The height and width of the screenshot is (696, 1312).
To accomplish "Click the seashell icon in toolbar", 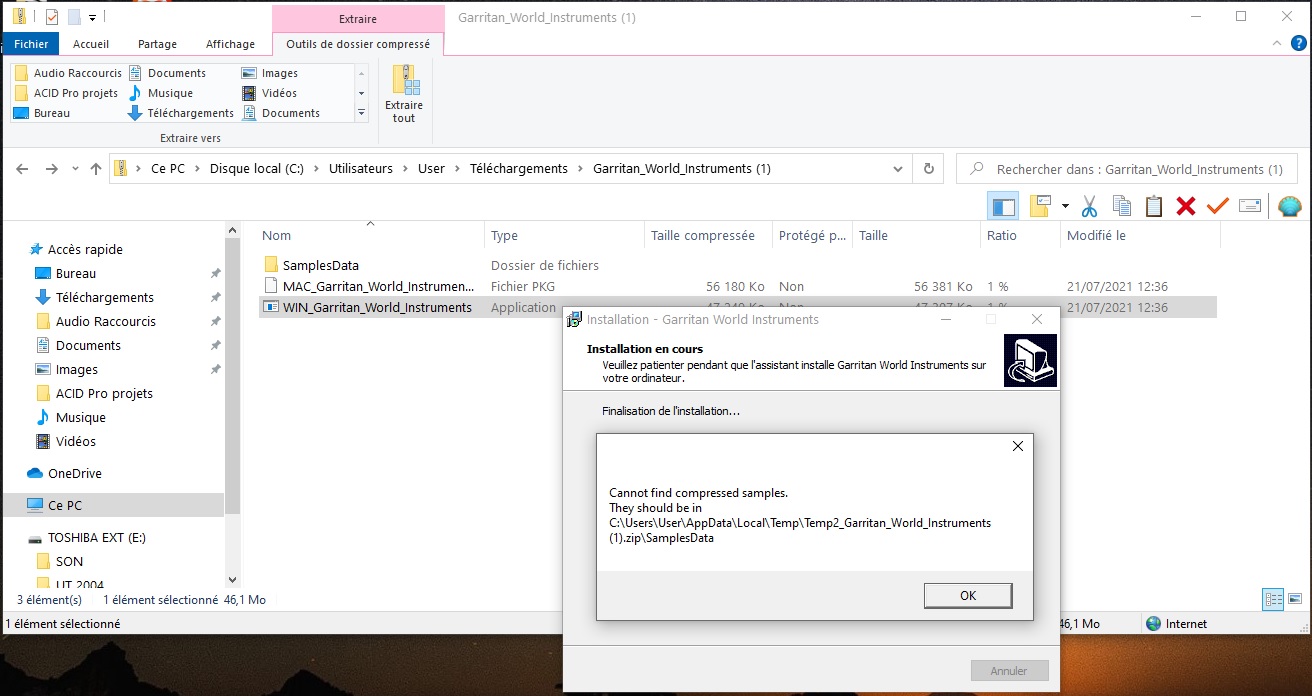I will point(1289,206).
